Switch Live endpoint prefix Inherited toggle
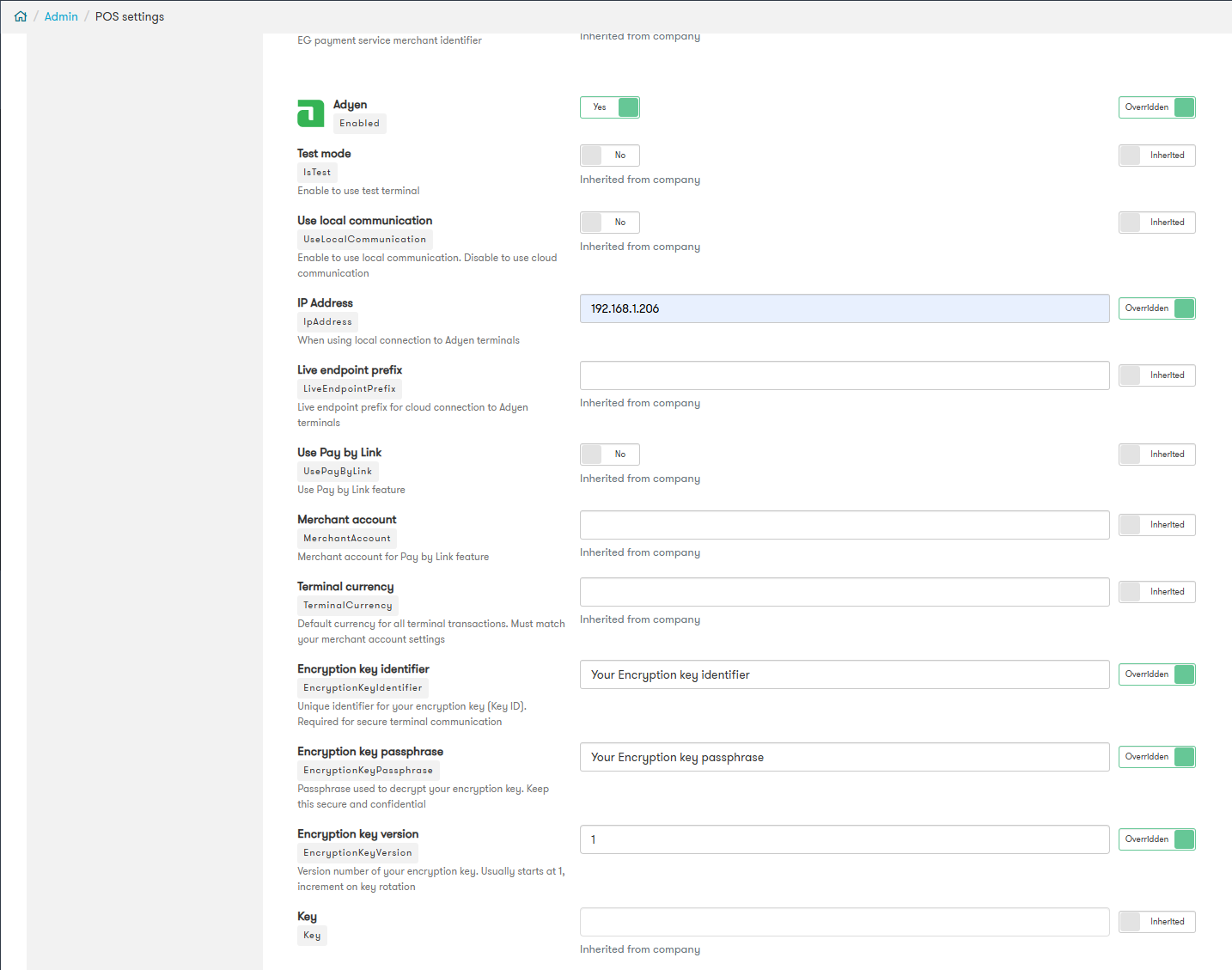The height and width of the screenshot is (970, 1232). 1157,375
